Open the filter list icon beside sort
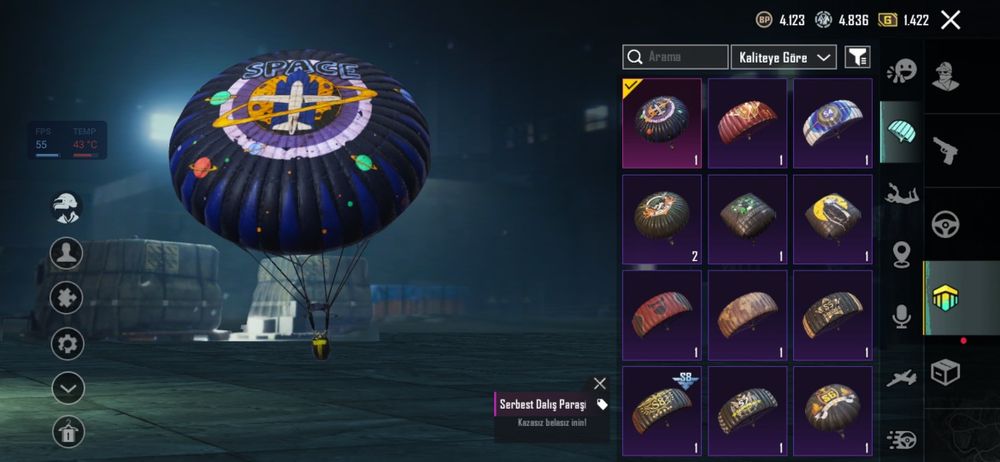Image resolution: width=1000 pixels, height=462 pixels. tap(858, 57)
